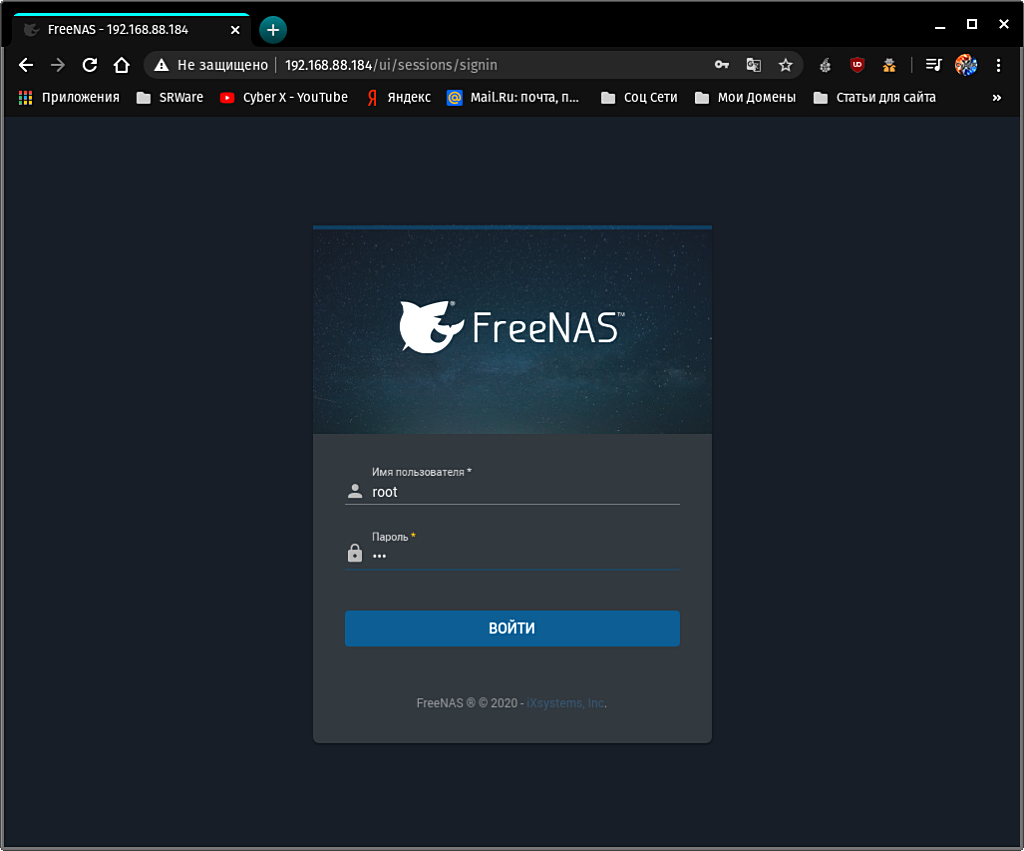The height and width of the screenshot is (851, 1024).
Task: Click the FreeNAS ® © 2020 footer text
Action: pos(467,703)
